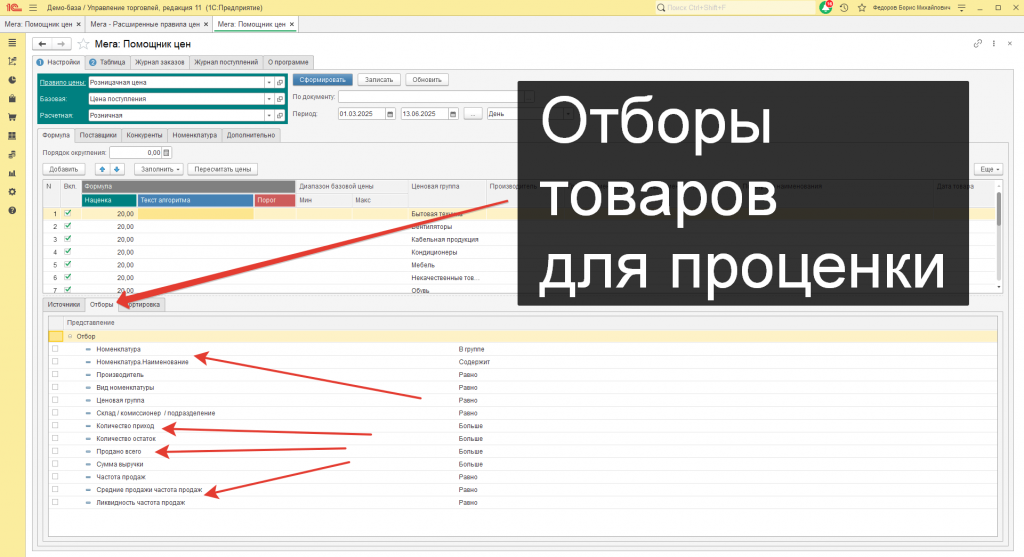Switch to the Журнал поступлений tab
Screen dimensions: 1024x557
226,62
